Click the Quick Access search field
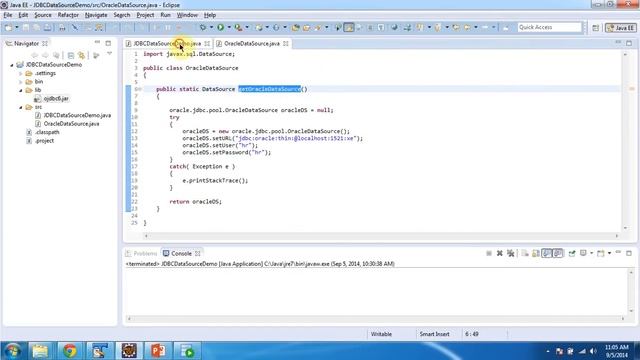 point(549,27)
